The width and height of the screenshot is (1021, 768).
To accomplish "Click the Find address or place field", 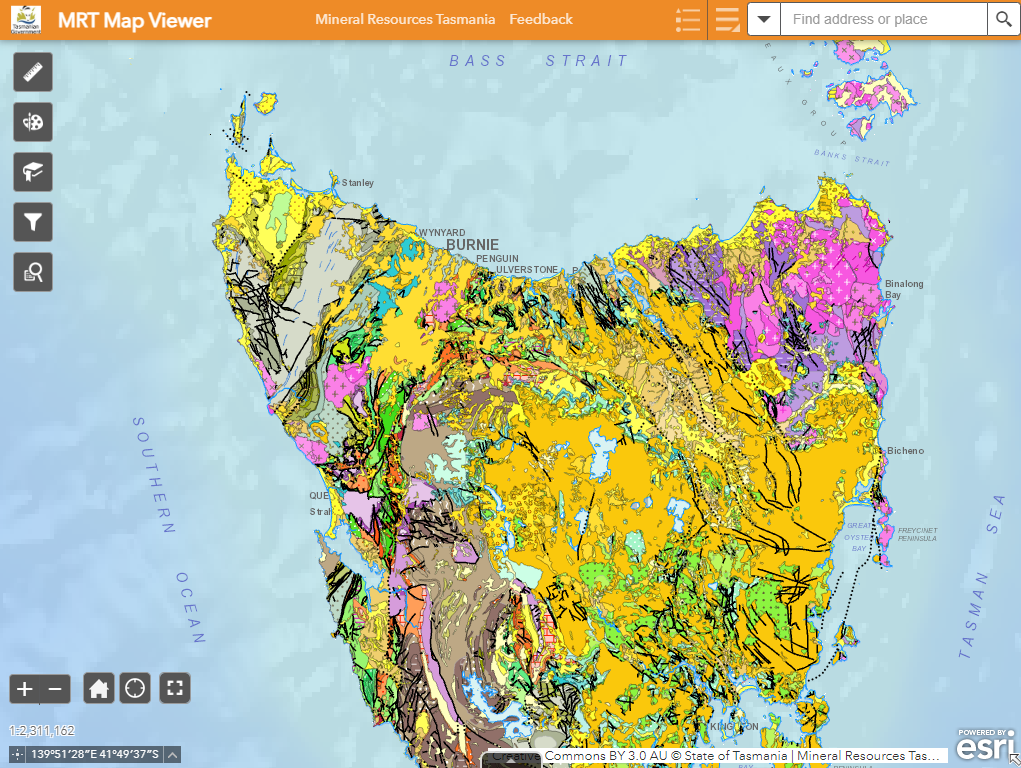I will coord(883,19).
